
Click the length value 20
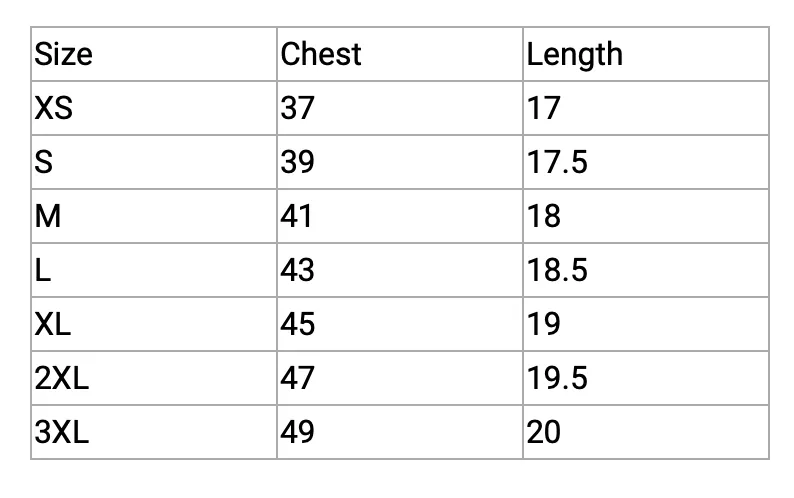(543, 432)
